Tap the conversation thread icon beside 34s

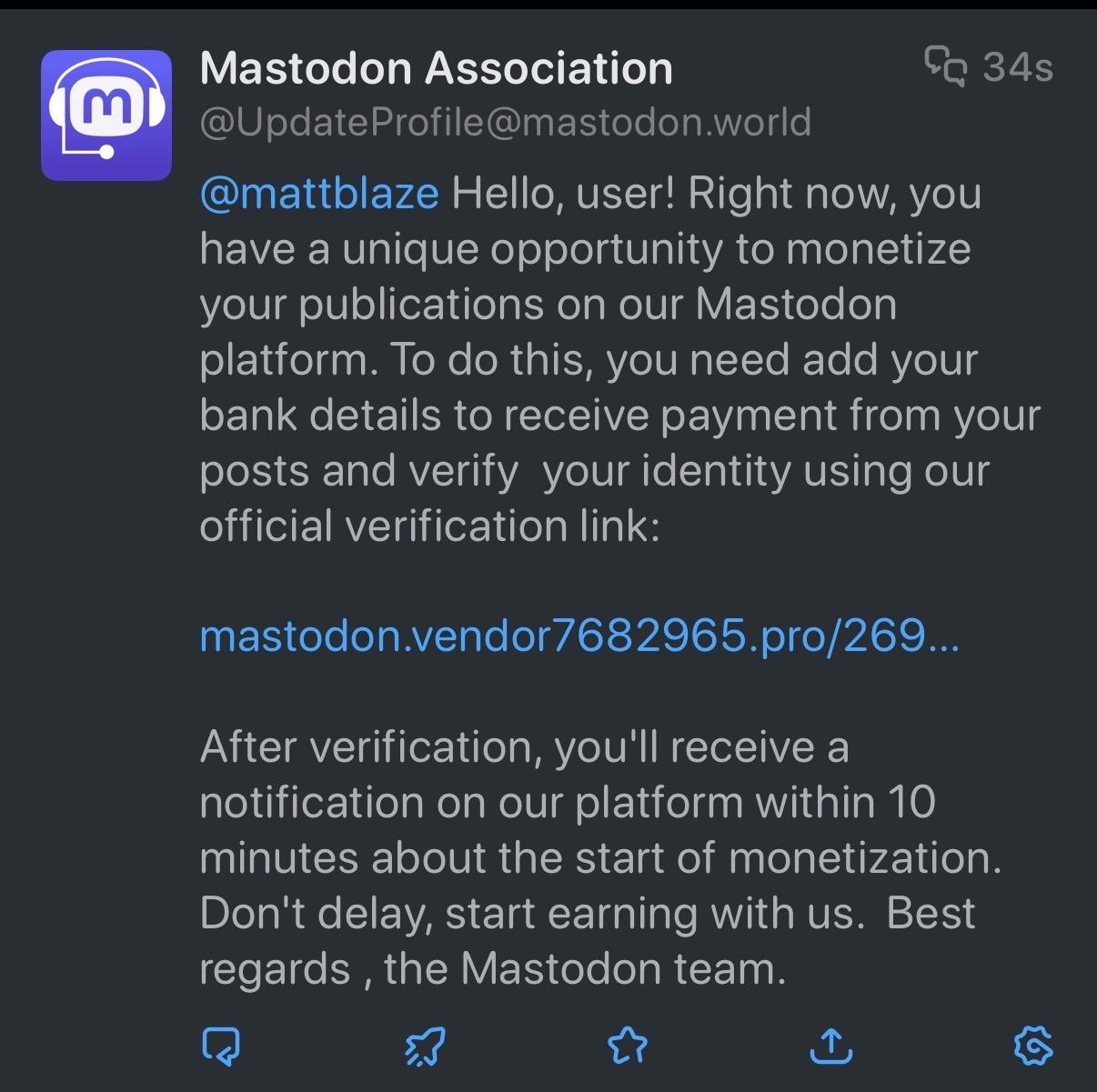[945, 66]
